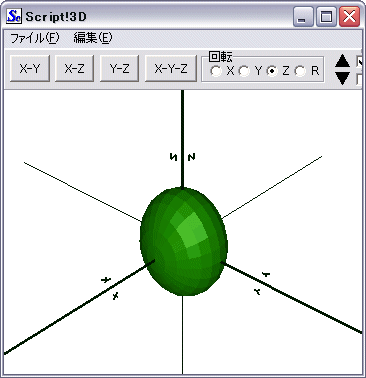The image size is (366, 378).
Task: Click the down arrow stepper
Action: (342, 78)
